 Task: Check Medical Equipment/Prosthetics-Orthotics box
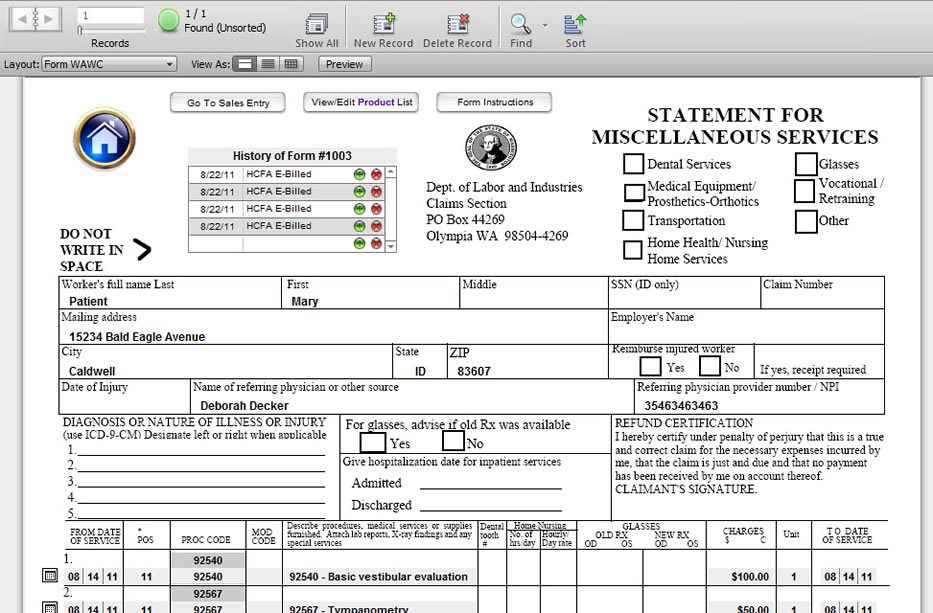click(x=634, y=192)
